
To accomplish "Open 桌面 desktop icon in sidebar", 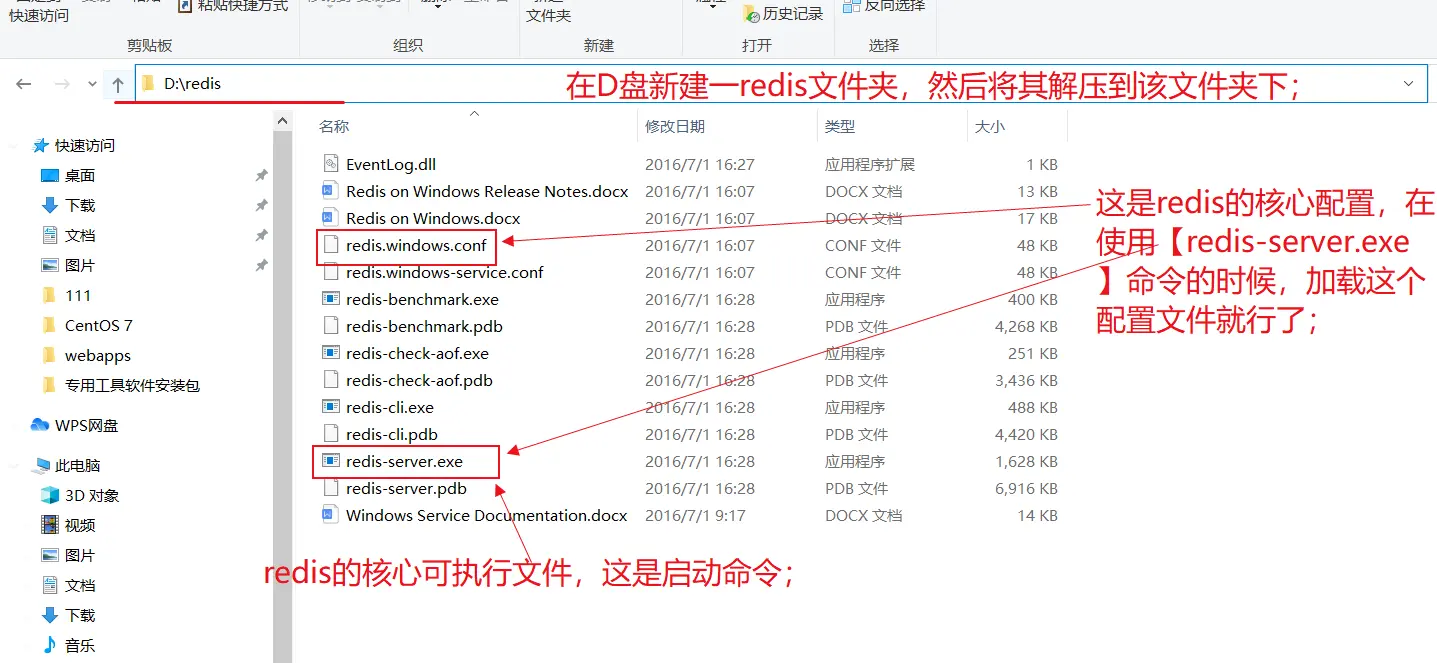I will [50, 175].
